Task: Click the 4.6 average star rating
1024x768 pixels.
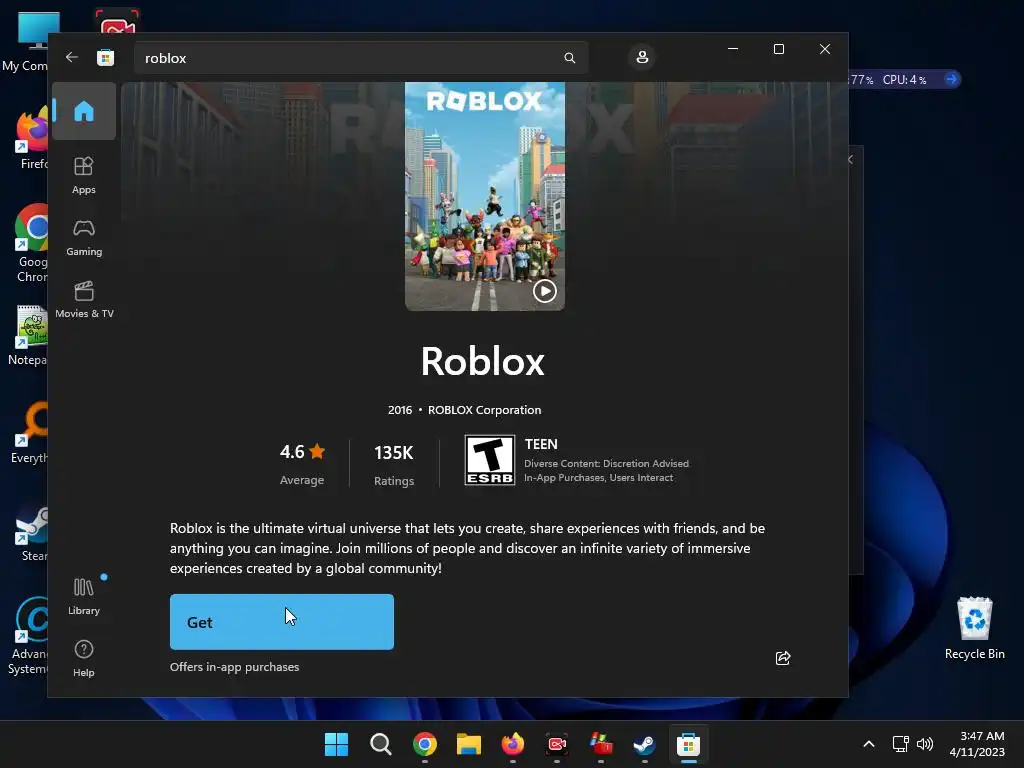Action: pyautogui.click(x=302, y=452)
